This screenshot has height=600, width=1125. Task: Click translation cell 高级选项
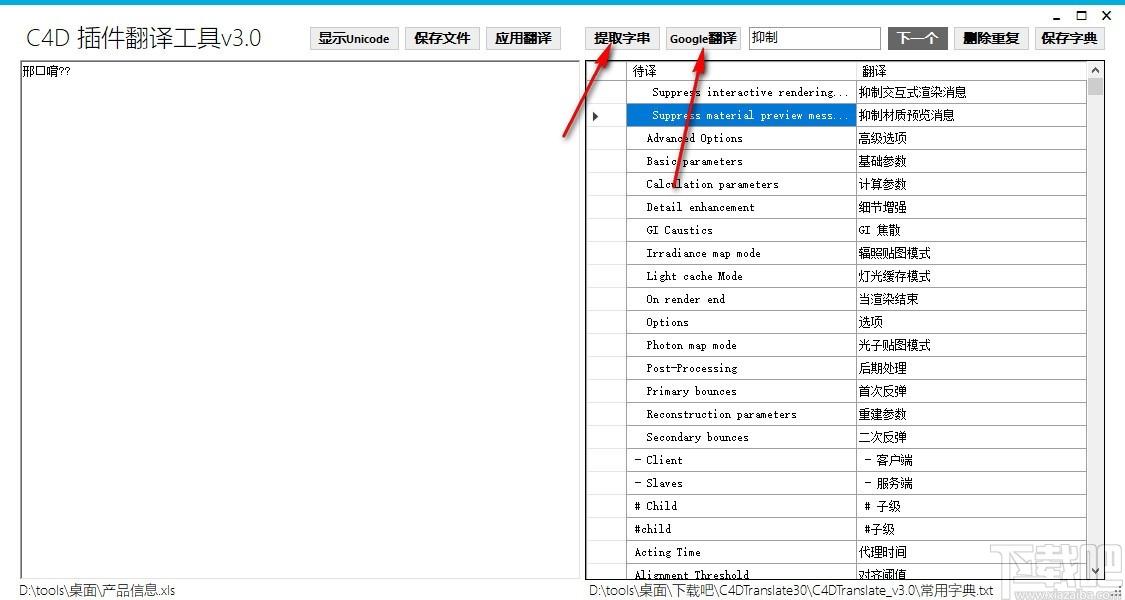coord(971,139)
